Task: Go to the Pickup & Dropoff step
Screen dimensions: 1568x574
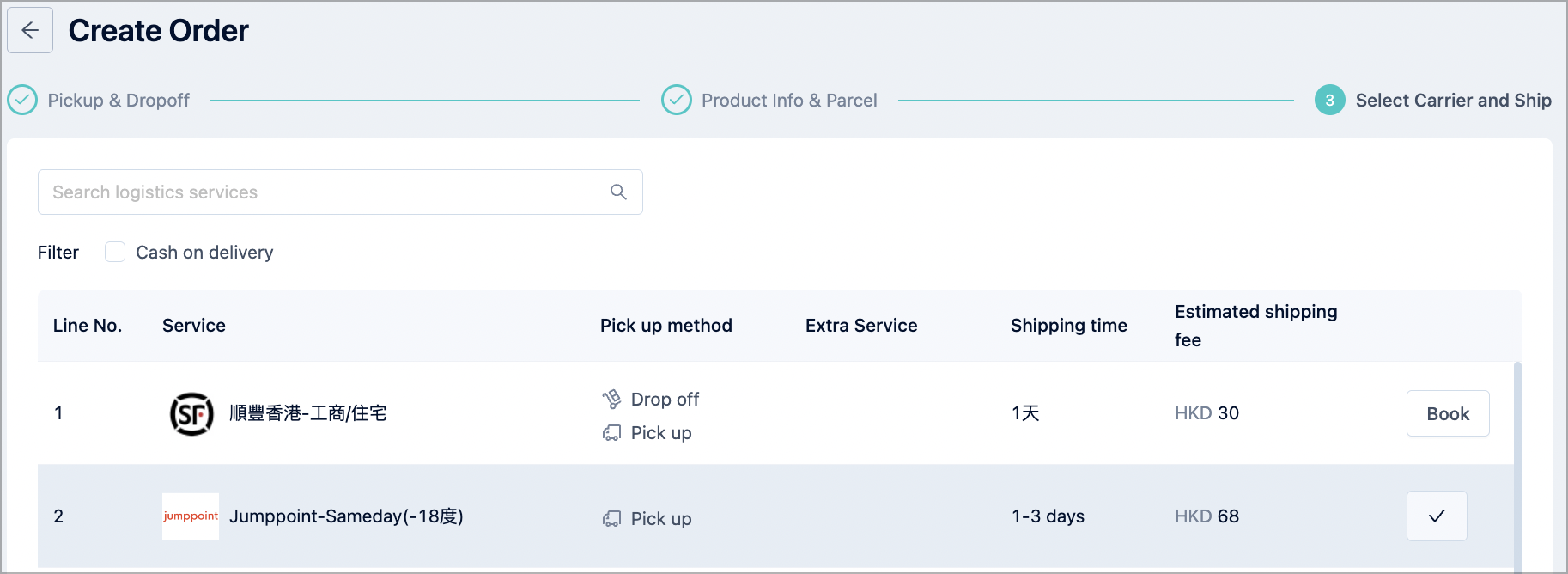Action: [x=119, y=101]
